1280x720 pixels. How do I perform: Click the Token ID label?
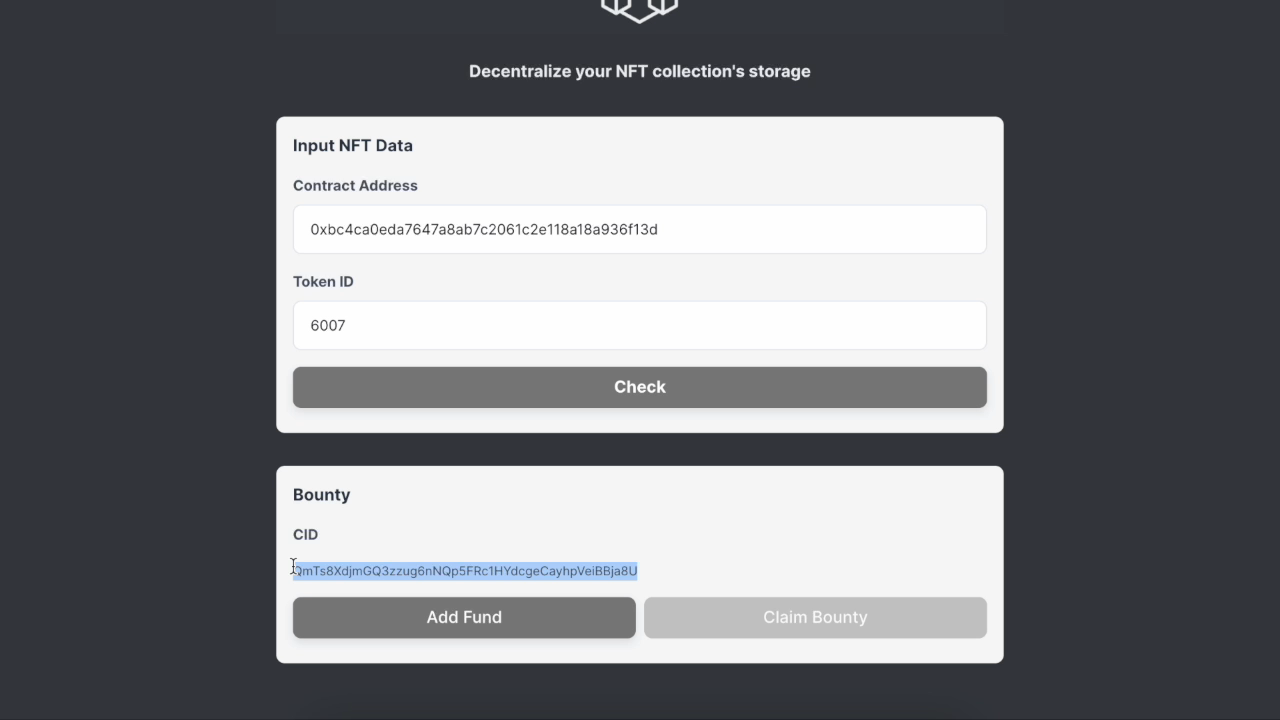pos(323,282)
